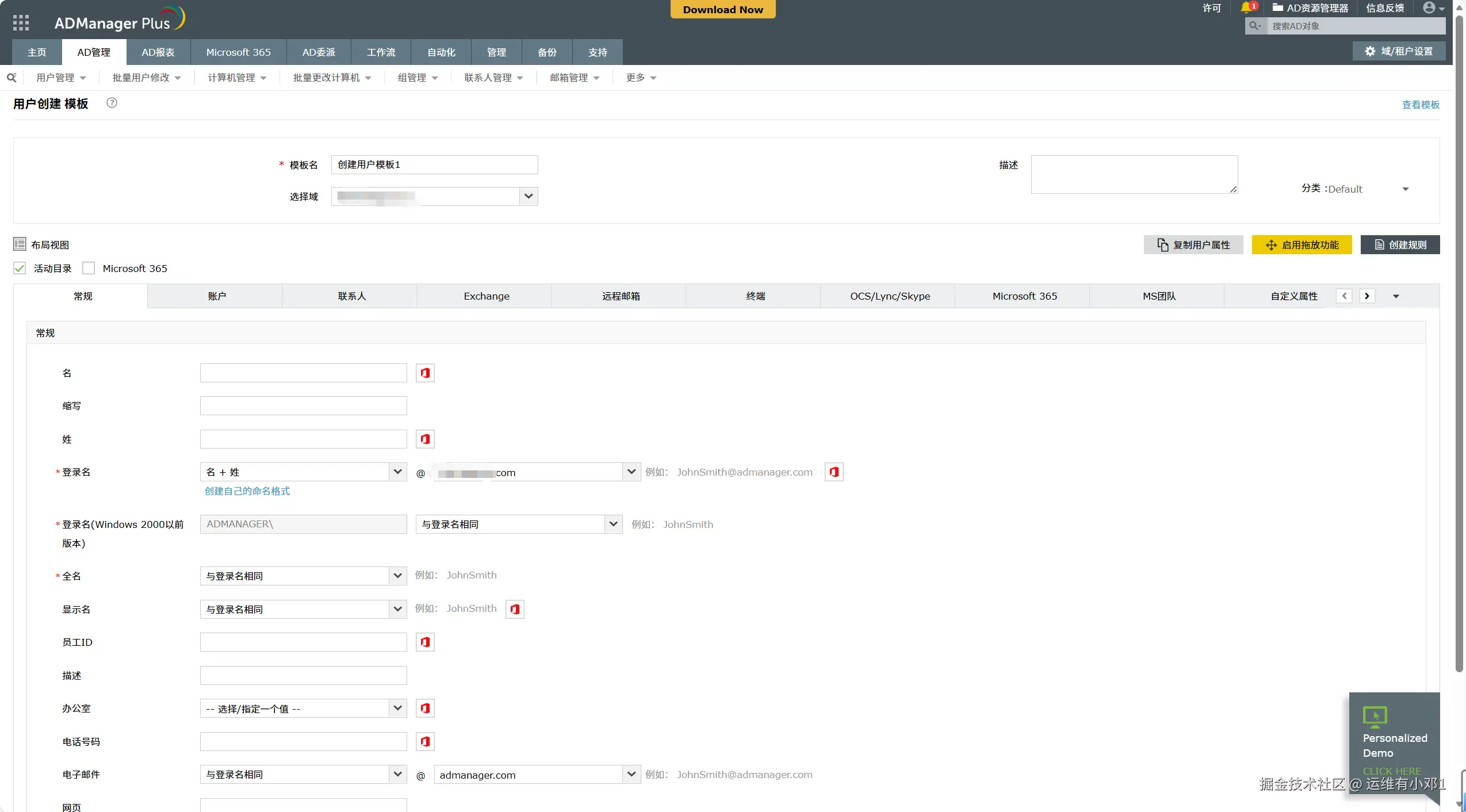Open the apps grid icon
1466x812 pixels.
point(21,22)
